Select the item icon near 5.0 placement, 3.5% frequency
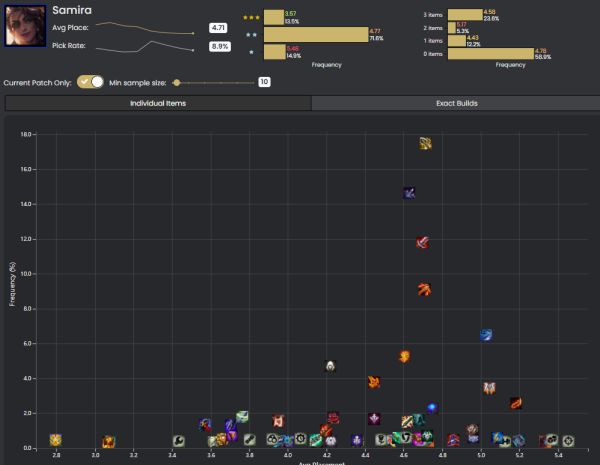 (489, 388)
